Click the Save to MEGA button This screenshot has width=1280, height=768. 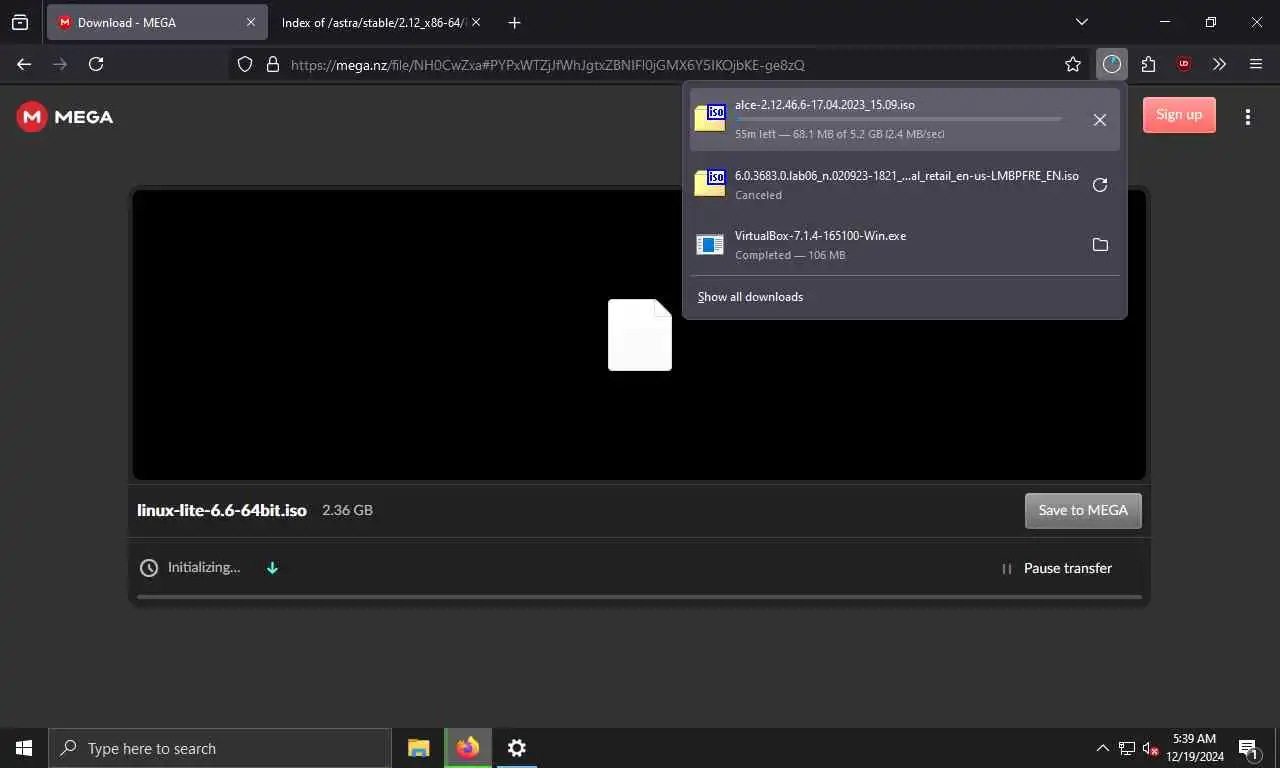click(x=1083, y=510)
